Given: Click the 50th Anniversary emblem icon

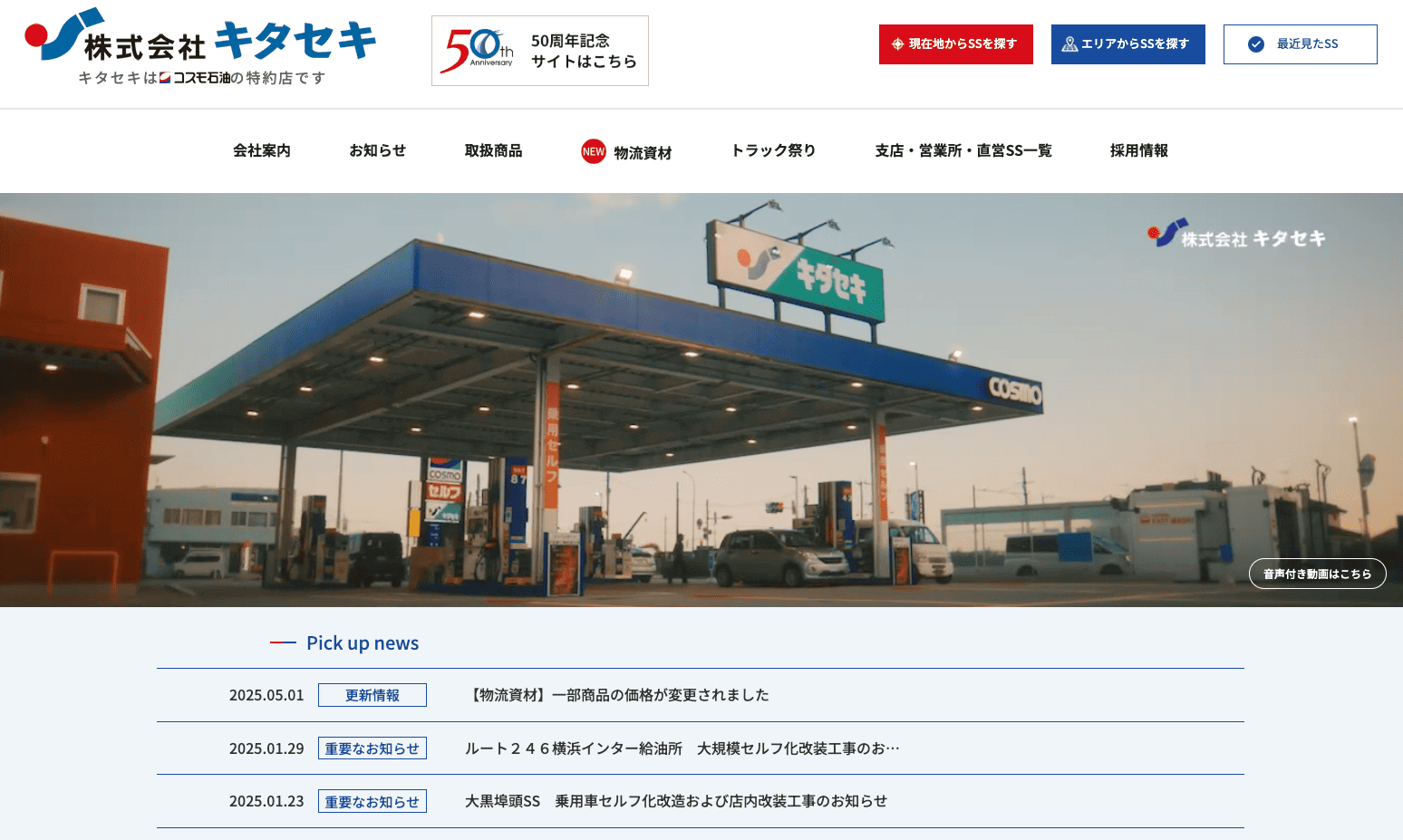Looking at the screenshot, I should click(478, 51).
